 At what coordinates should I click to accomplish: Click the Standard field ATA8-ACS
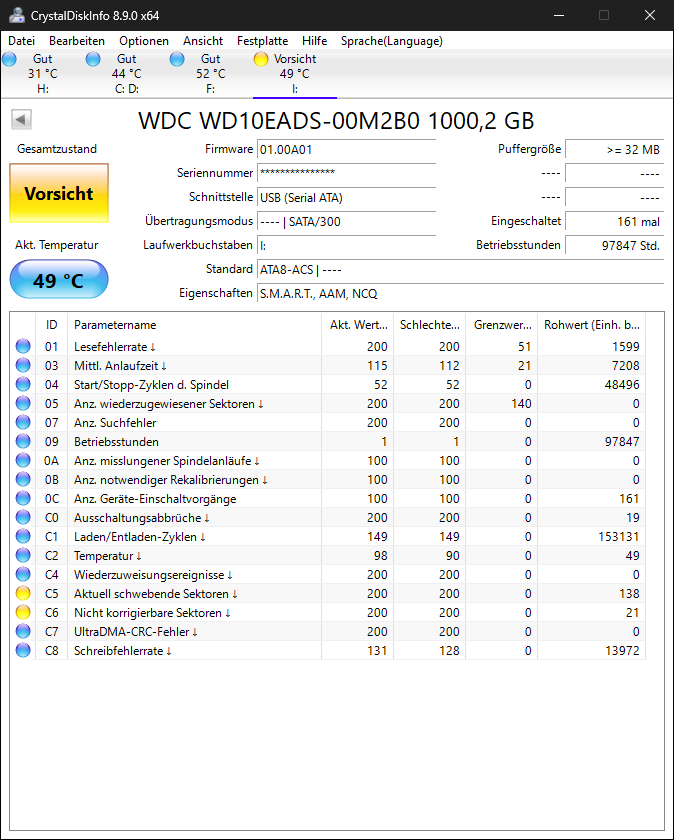460,270
